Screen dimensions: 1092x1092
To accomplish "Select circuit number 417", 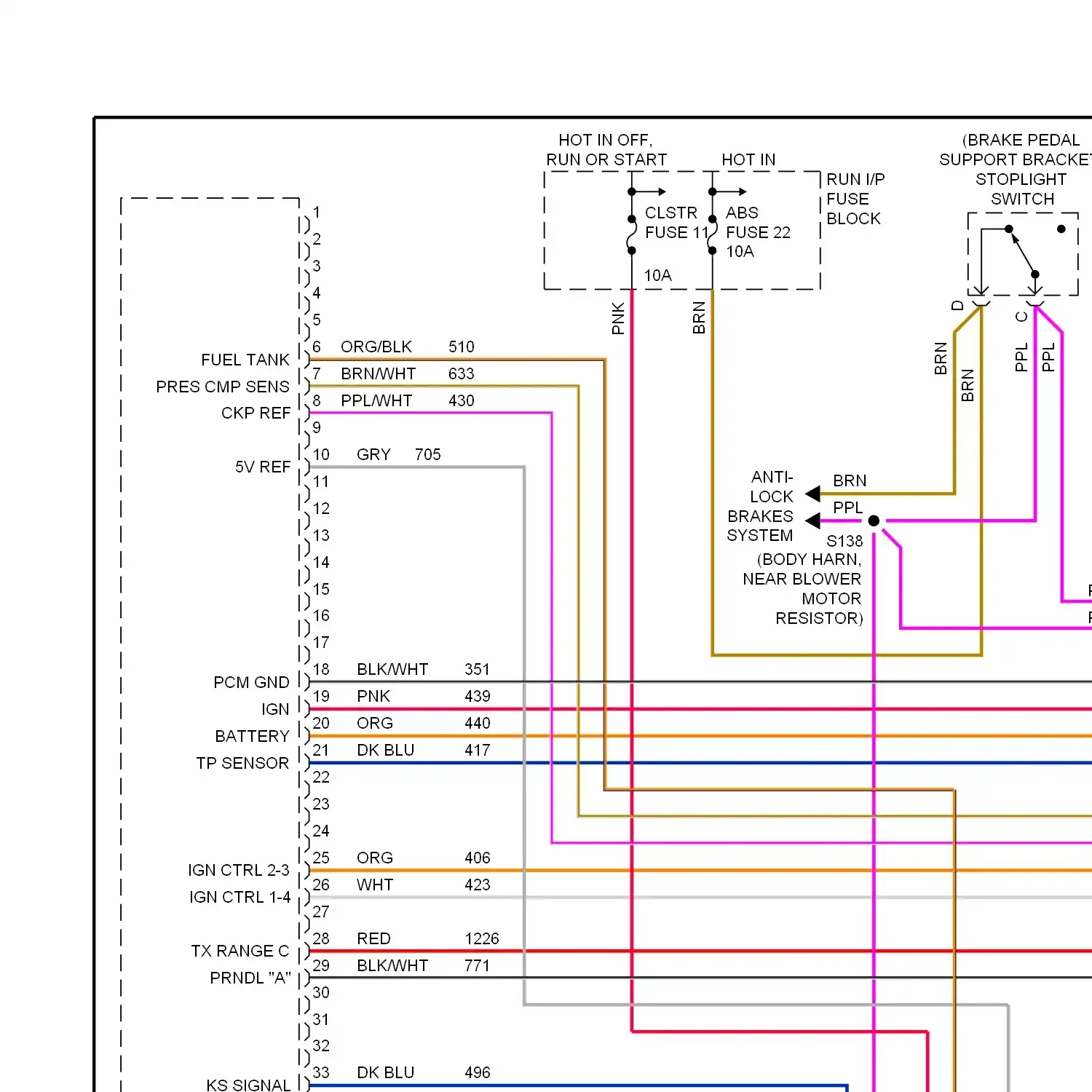I will tap(477, 750).
